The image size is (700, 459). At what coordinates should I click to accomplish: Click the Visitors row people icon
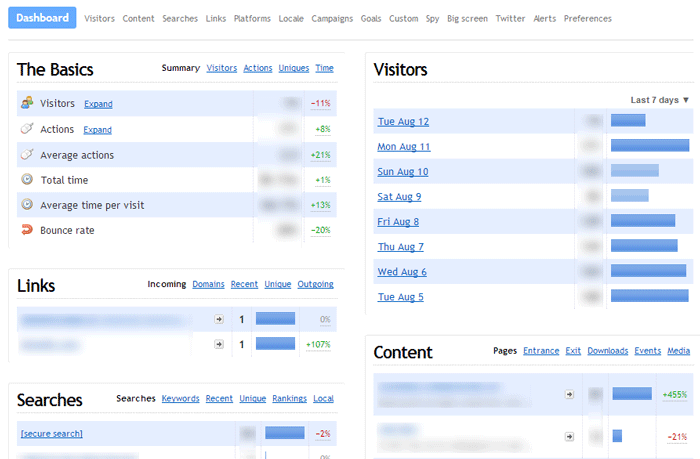[27, 103]
